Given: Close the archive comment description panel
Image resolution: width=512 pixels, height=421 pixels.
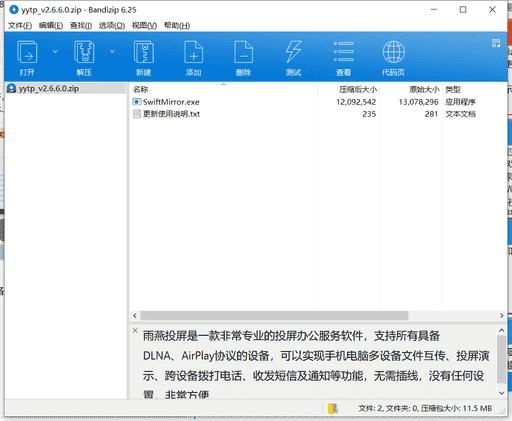Looking at the screenshot, I should (135, 330).
